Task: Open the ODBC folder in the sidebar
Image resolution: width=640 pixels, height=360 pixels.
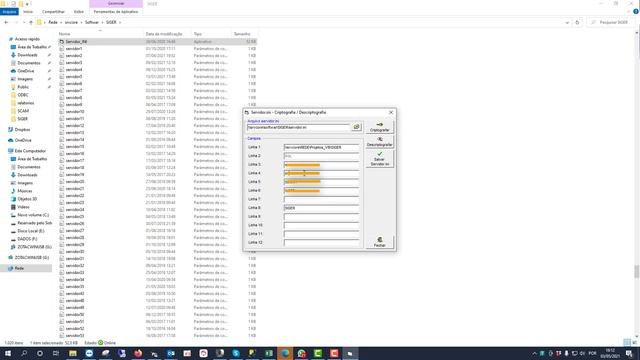Action: (x=22, y=95)
